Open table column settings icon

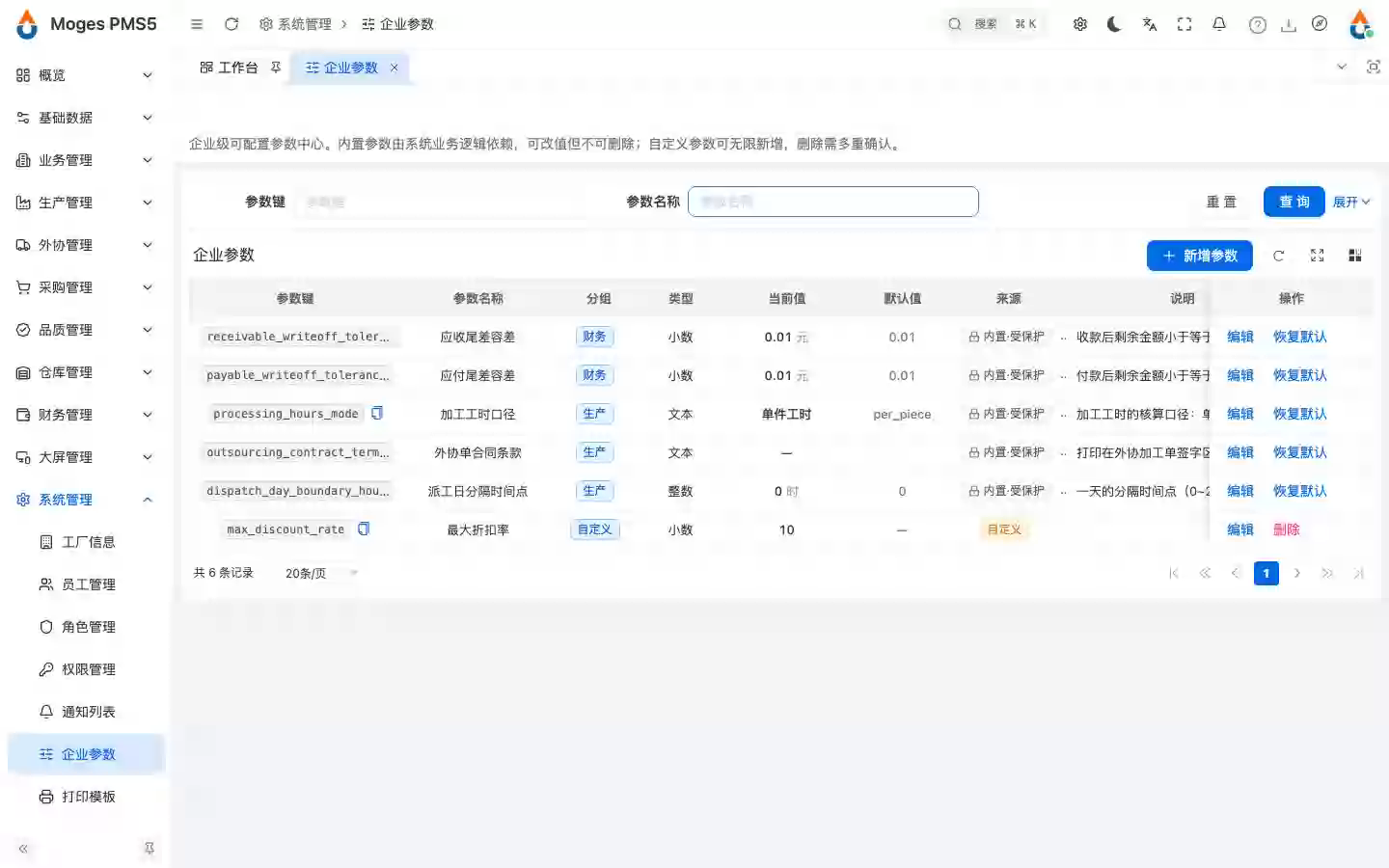[x=1355, y=256]
